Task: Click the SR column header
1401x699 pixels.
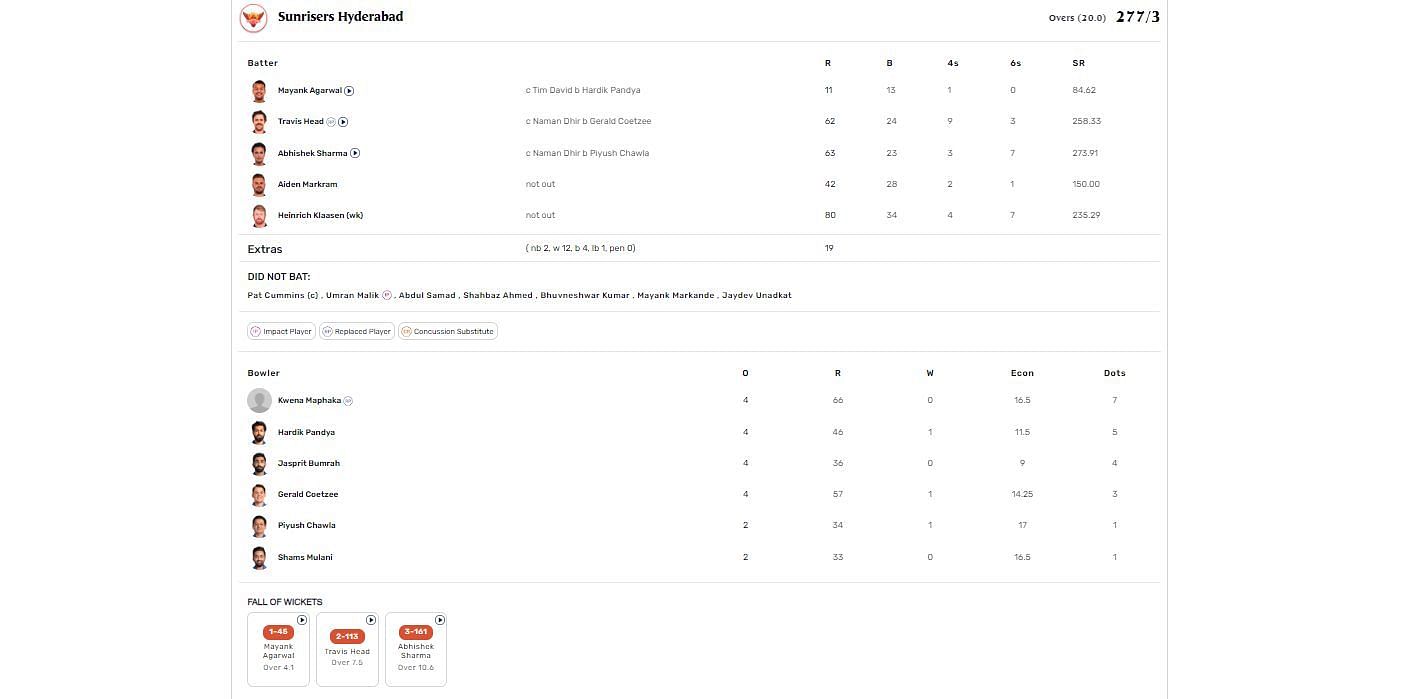Action: (x=1078, y=63)
